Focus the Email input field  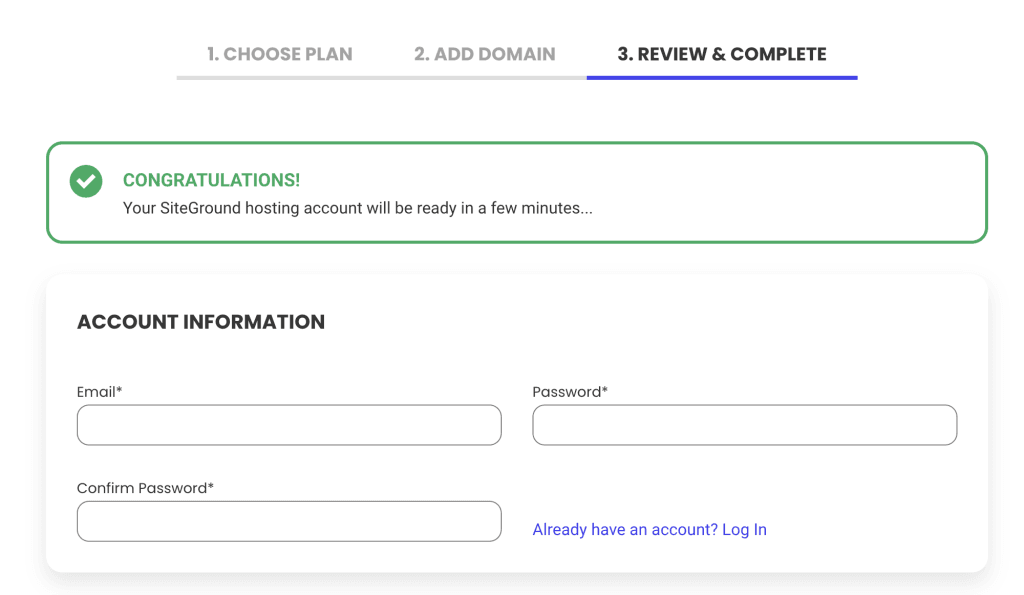pos(289,425)
